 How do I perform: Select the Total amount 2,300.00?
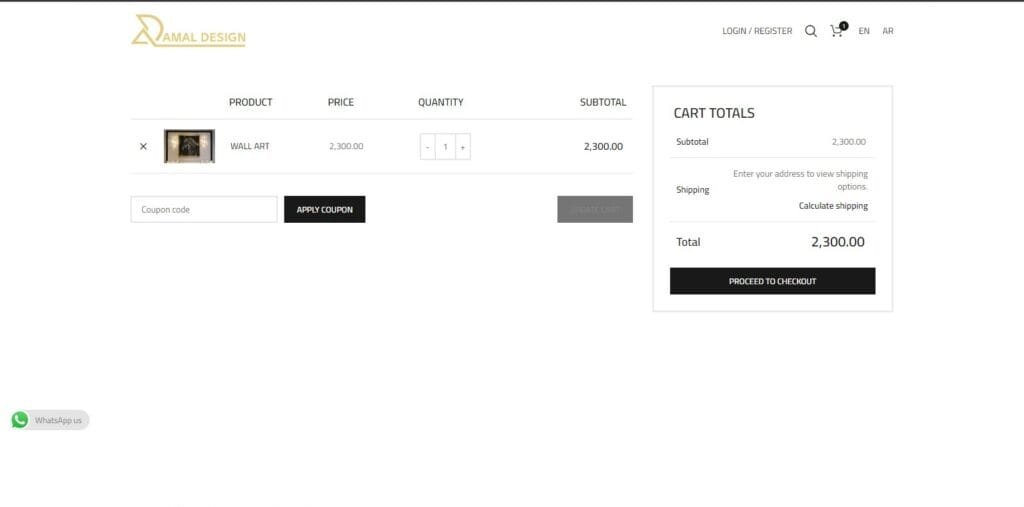(x=838, y=242)
